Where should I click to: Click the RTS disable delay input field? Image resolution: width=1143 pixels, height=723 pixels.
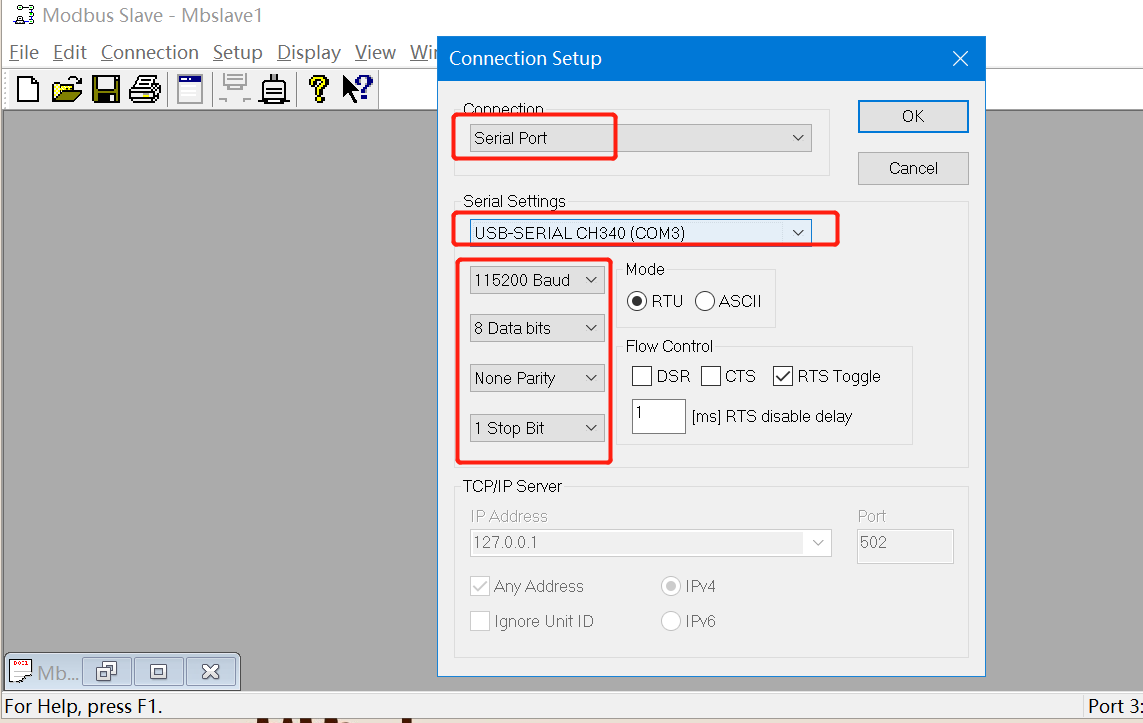(x=658, y=416)
